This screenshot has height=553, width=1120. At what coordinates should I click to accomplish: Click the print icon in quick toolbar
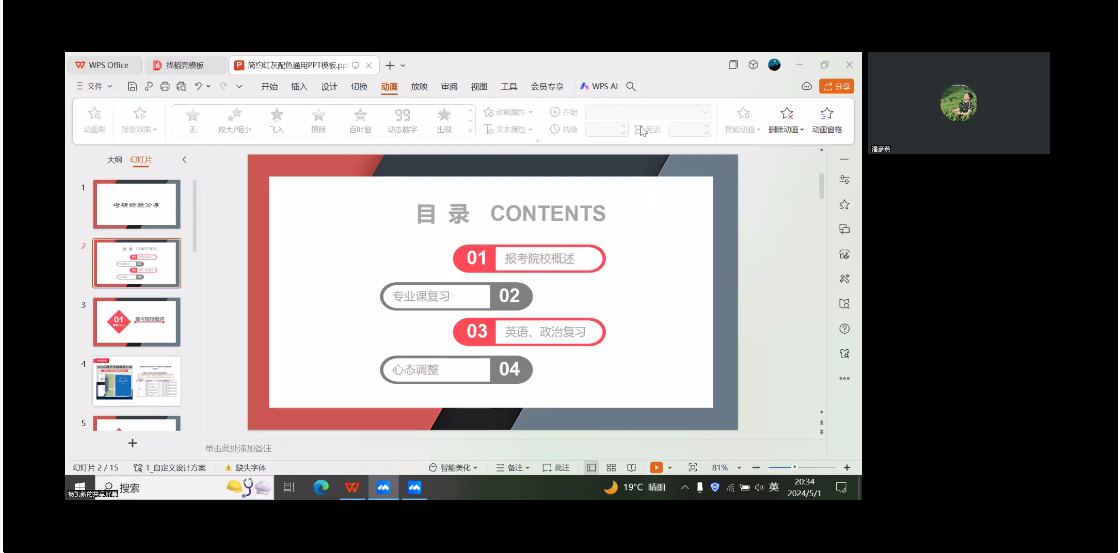[x=166, y=87]
